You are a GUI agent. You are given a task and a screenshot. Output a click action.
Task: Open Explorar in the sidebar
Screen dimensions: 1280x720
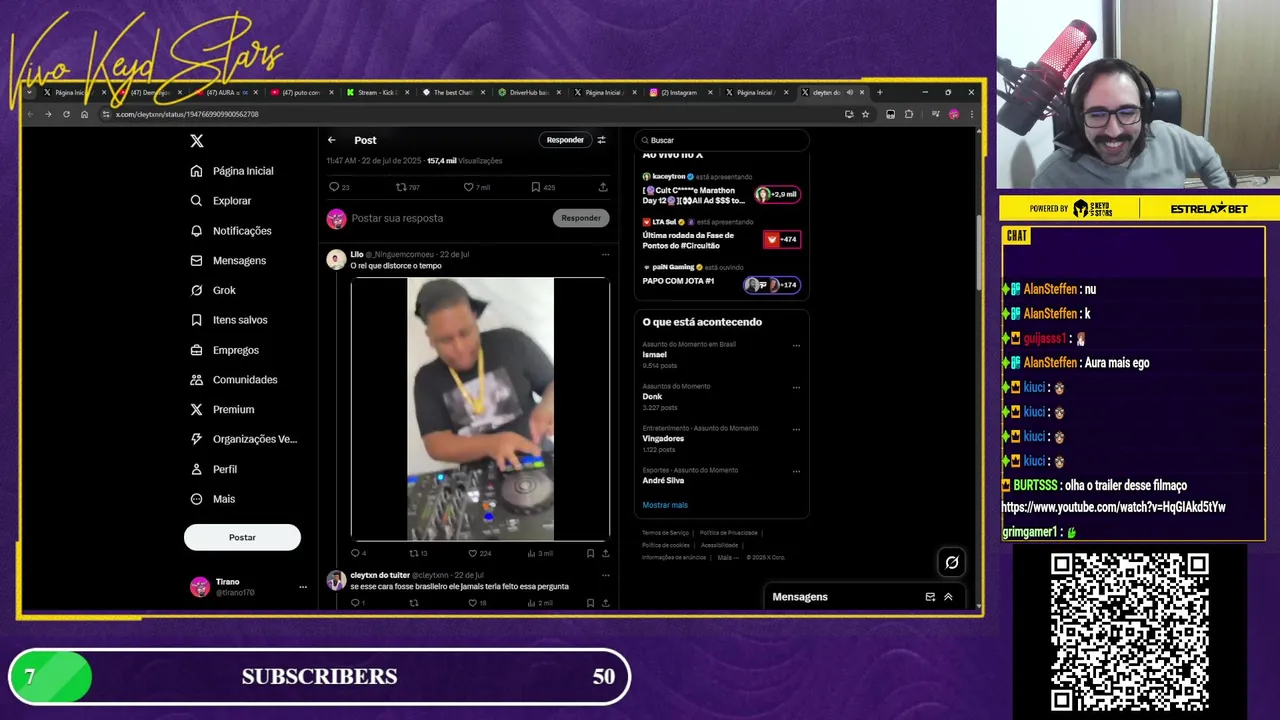point(221,201)
